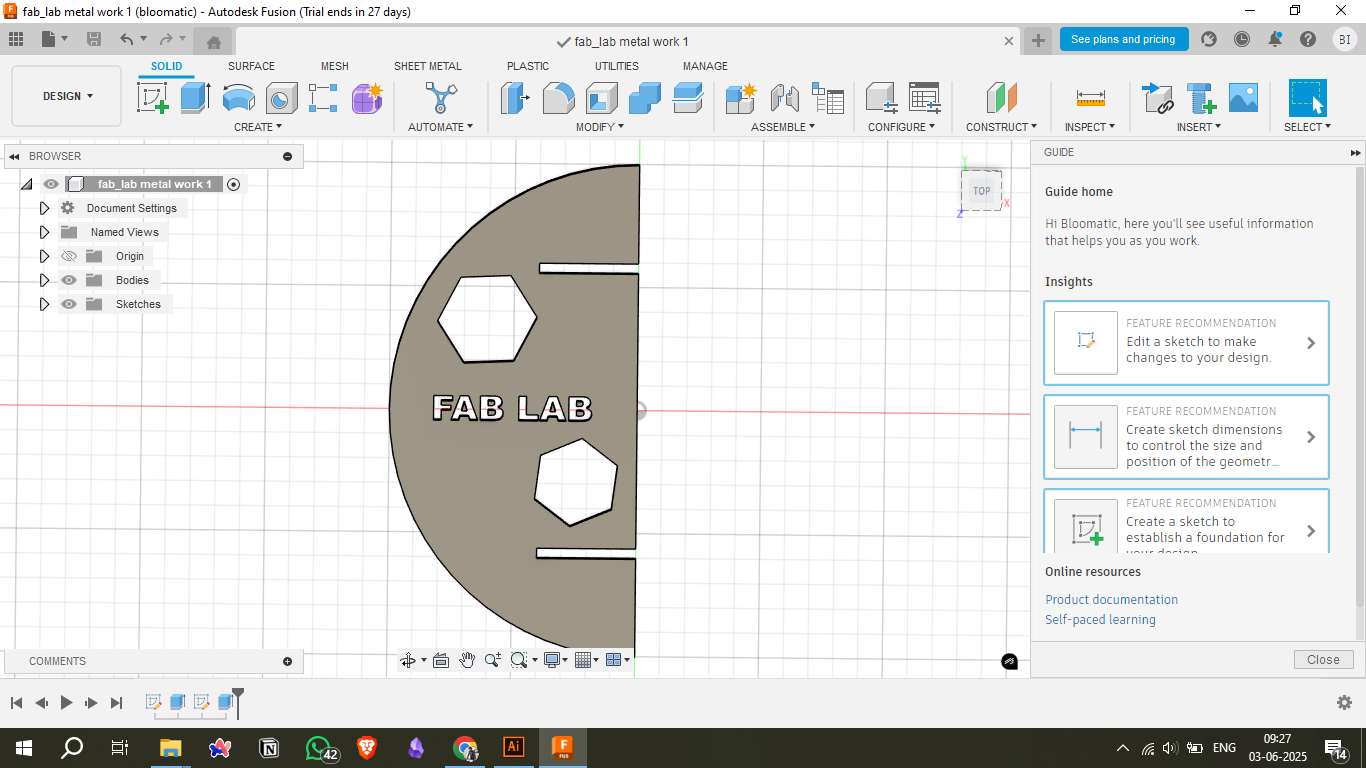Screen dimensions: 1366x768
Task: Click the TOP face of the ViewCube
Action: pos(982,191)
